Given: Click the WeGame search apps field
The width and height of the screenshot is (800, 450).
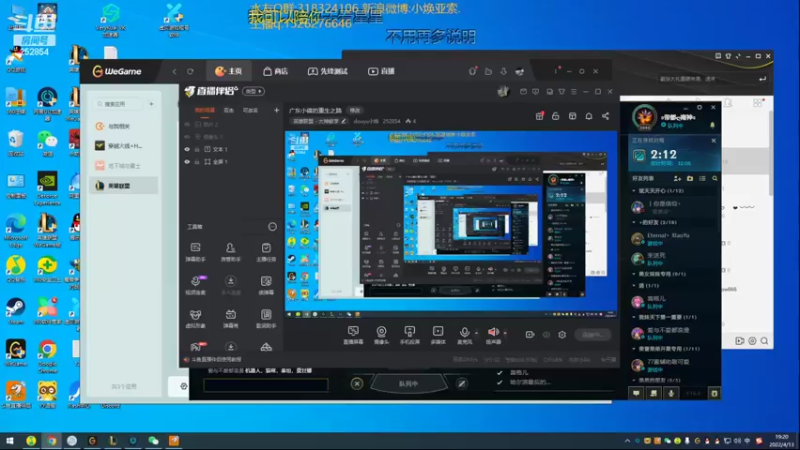Looking at the screenshot, I should (x=119, y=104).
